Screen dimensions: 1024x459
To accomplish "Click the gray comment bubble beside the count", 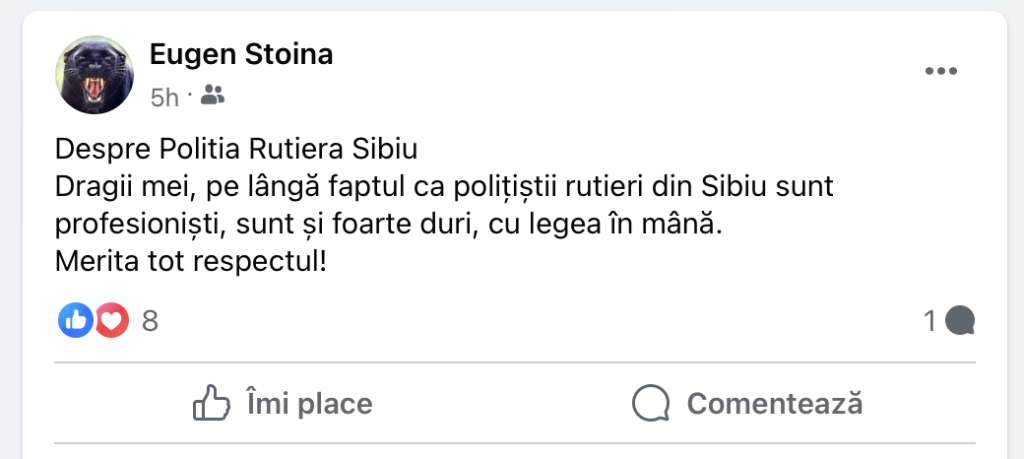I will [960, 321].
